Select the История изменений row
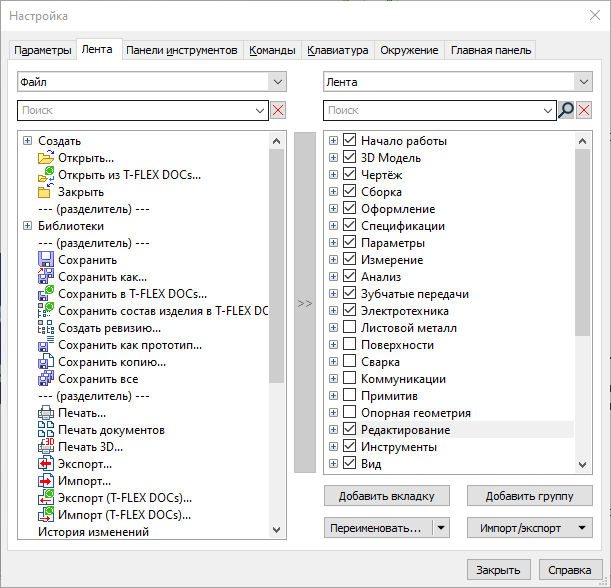 click(x=94, y=531)
